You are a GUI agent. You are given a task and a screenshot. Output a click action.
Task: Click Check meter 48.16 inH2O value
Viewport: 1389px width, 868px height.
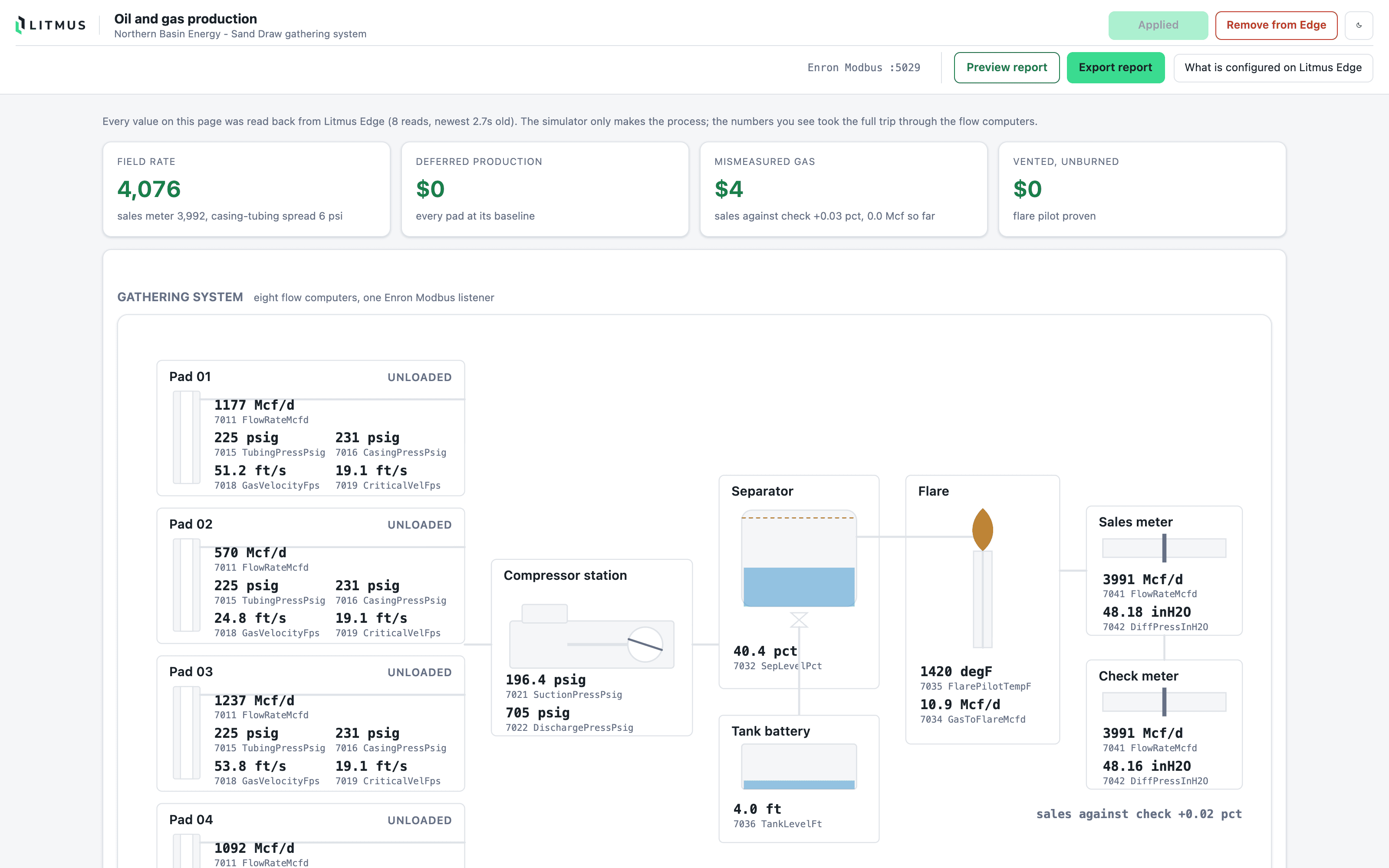[1146, 766]
